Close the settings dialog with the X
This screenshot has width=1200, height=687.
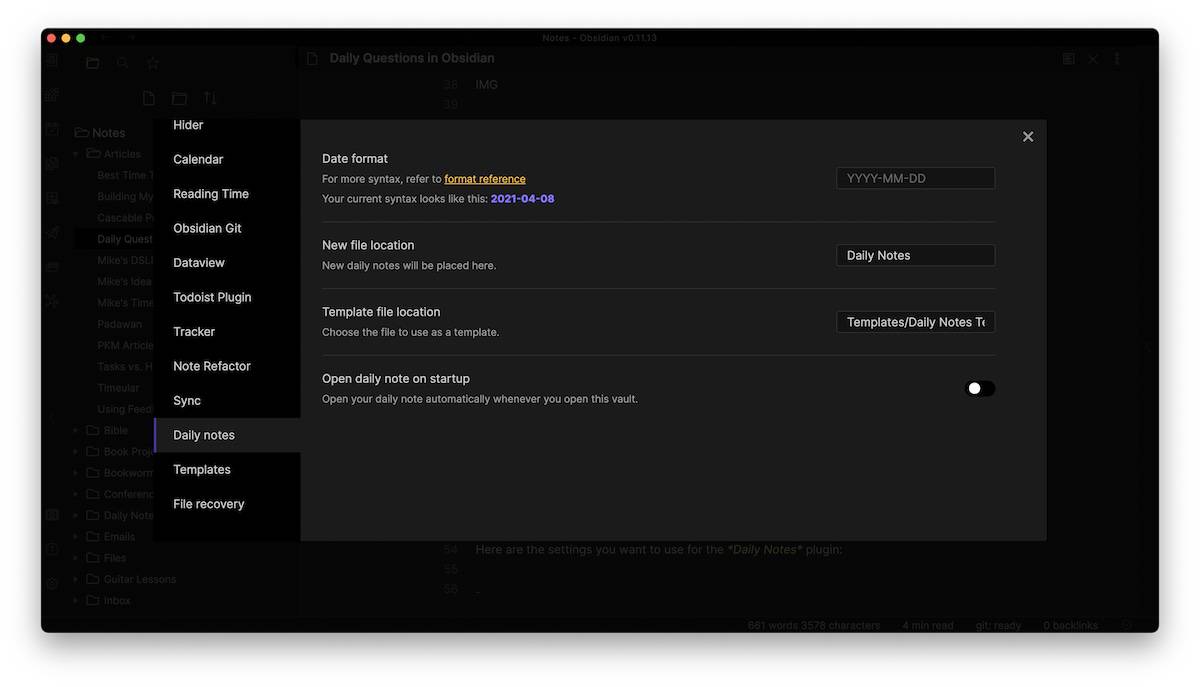[x=1028, y=137]
